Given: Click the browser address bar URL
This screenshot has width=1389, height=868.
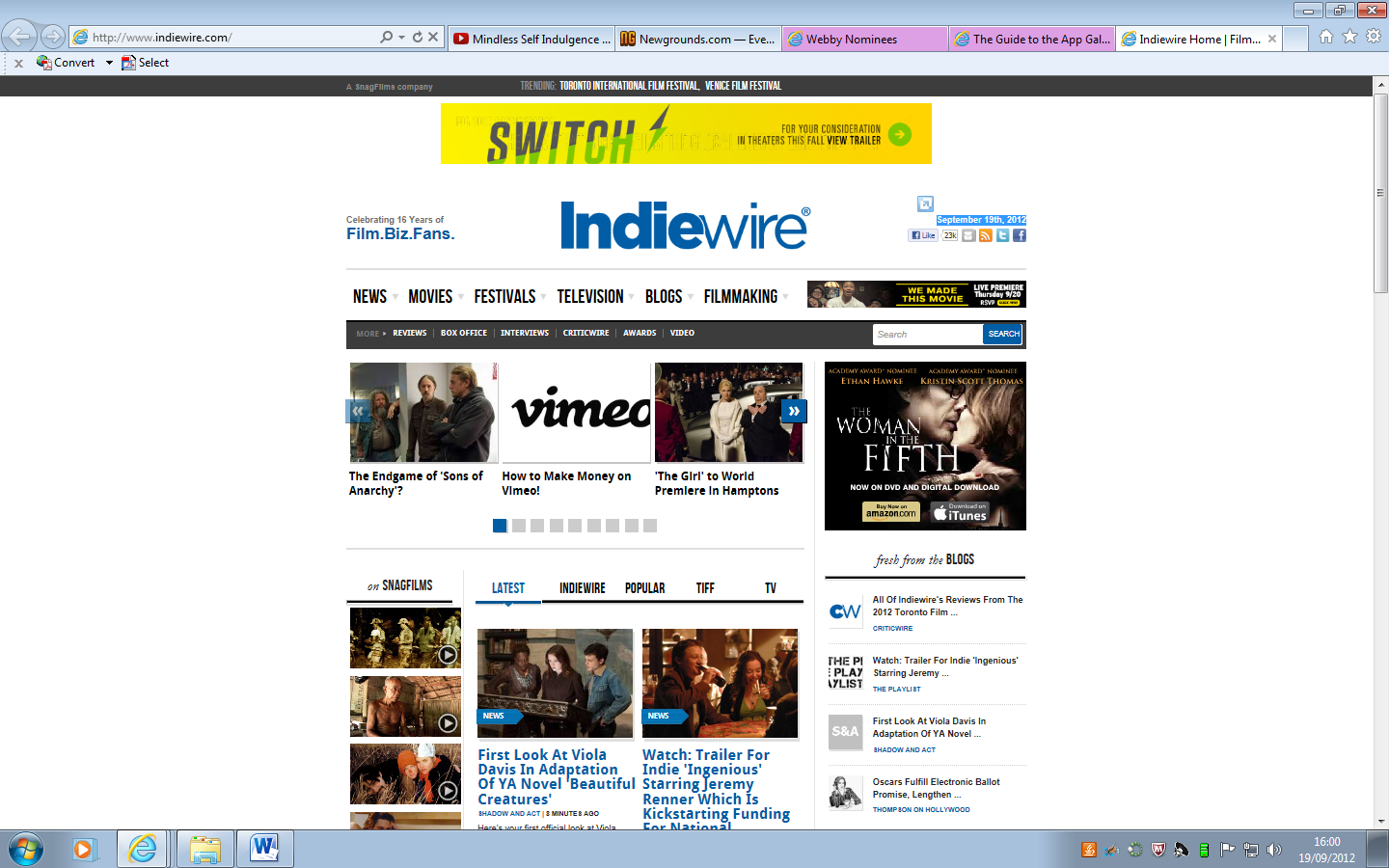Looking at the screenshot, I should coord(162,38).
